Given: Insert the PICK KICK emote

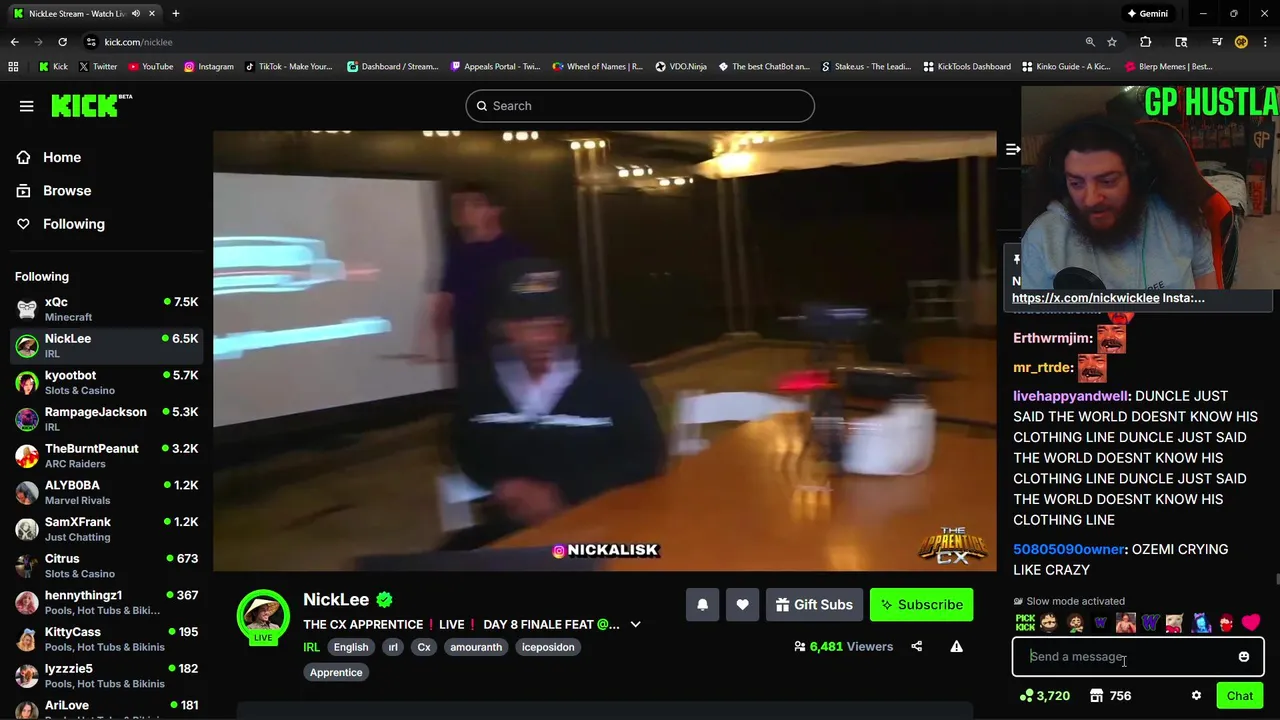Looking at the screenshot, I should pos(1025,623).
